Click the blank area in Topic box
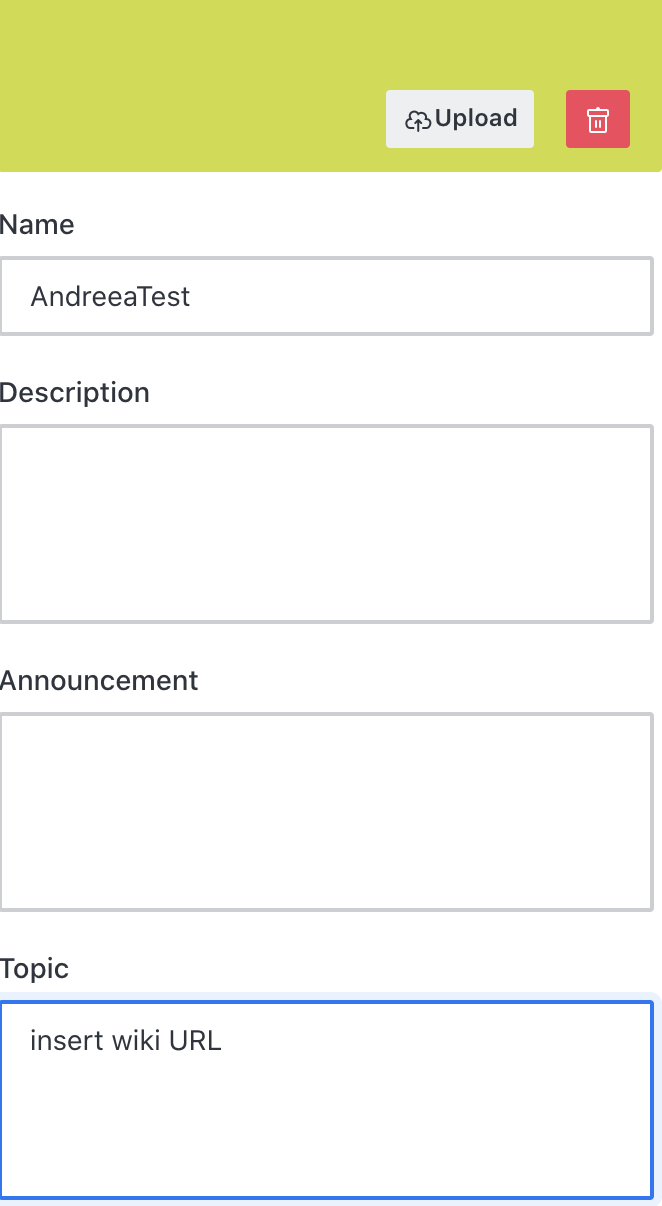Screen dimensions: 662x1206 (326, 1130)
